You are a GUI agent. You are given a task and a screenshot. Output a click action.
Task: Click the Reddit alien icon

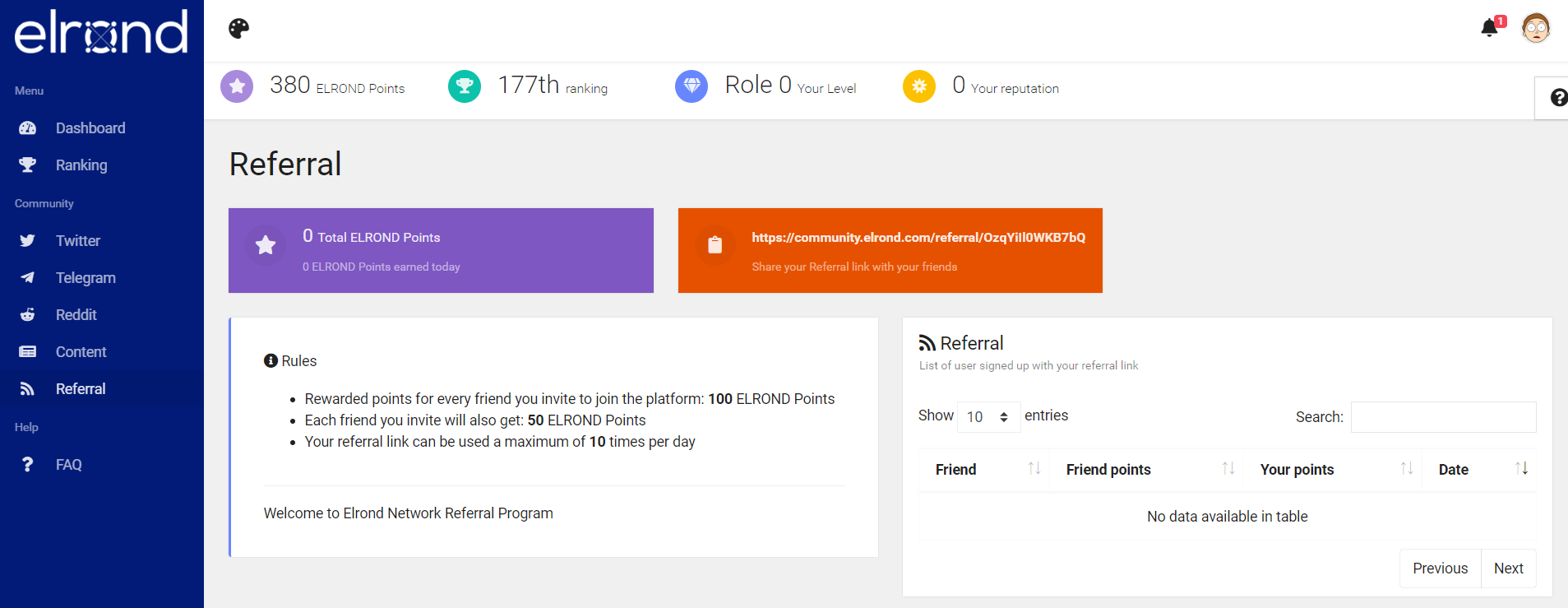click(x=27, y=315)
